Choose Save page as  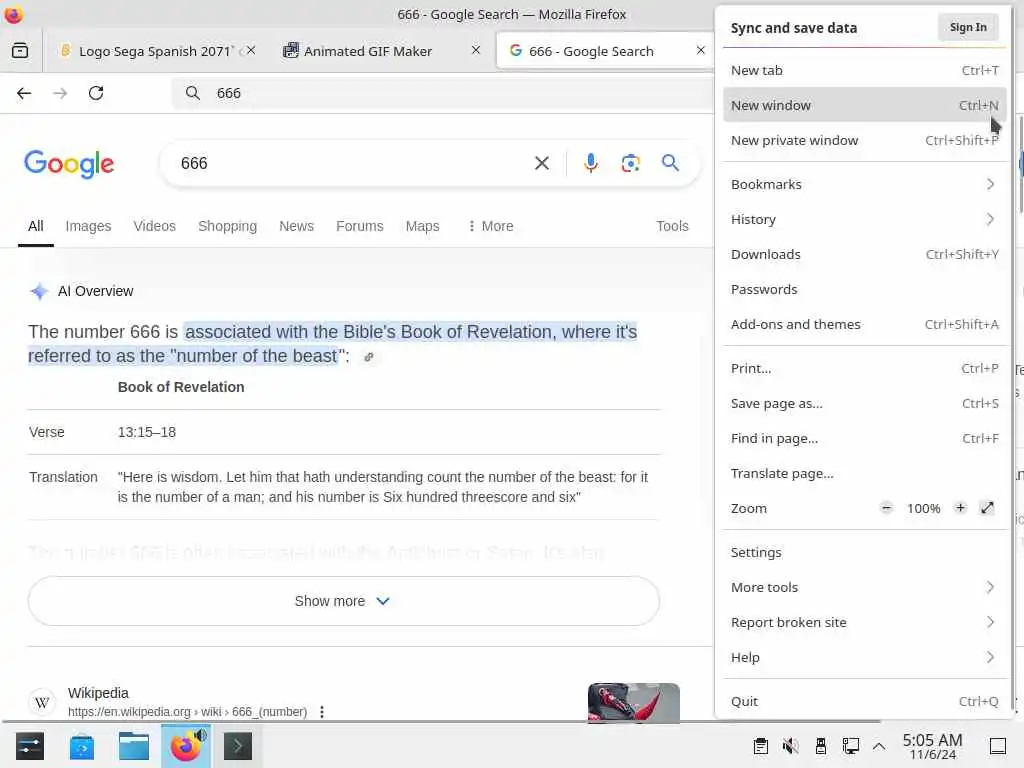[864, 404]
